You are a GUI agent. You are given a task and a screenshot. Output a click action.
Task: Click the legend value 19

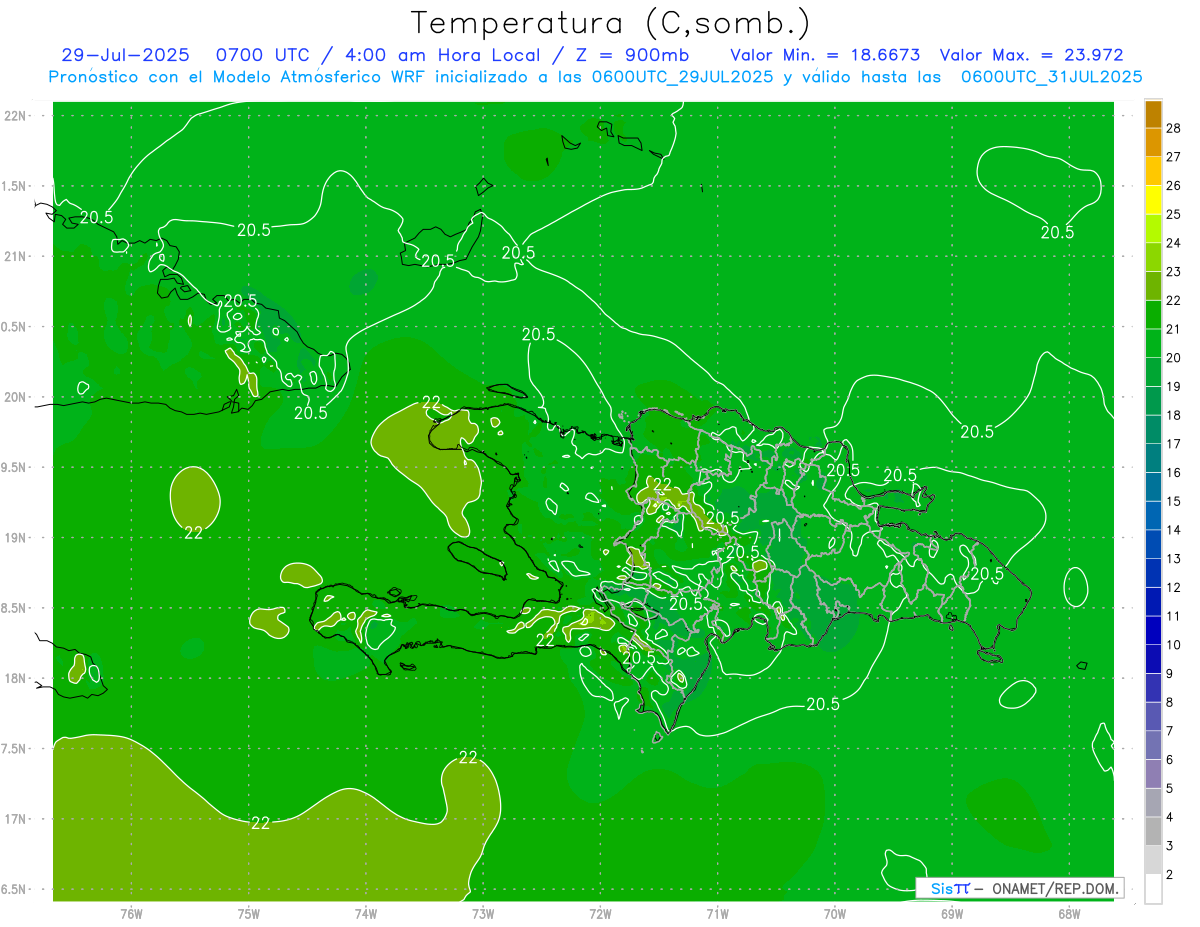point(1174,386)
